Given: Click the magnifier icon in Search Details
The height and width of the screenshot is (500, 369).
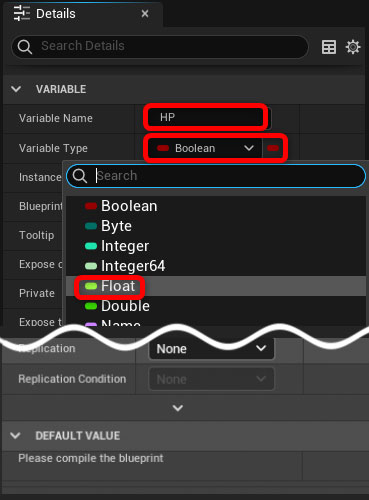Looking at the screenshot, I should coord(25,47).
